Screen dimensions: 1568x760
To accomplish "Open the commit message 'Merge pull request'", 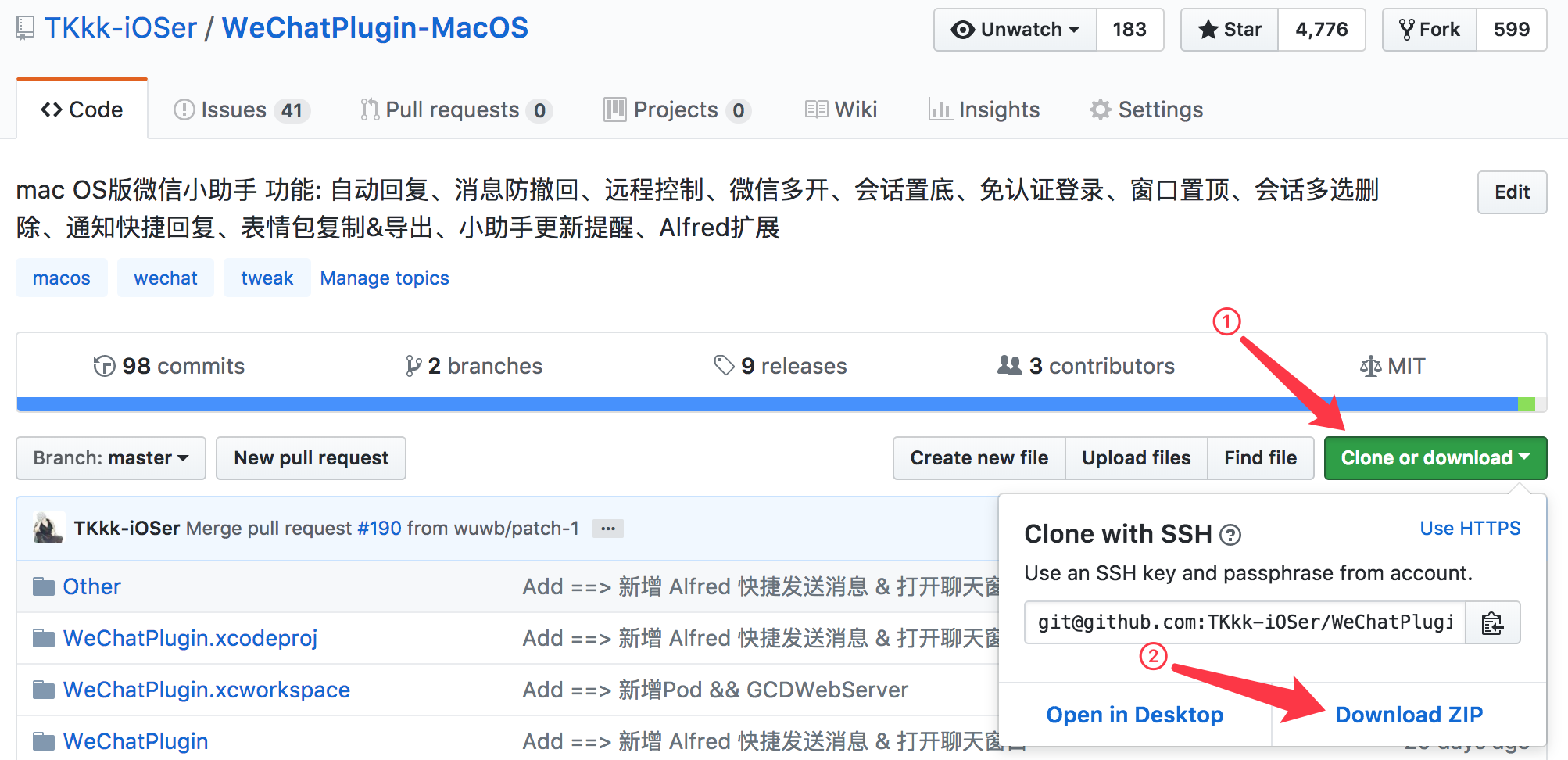I will click(268, 529).
